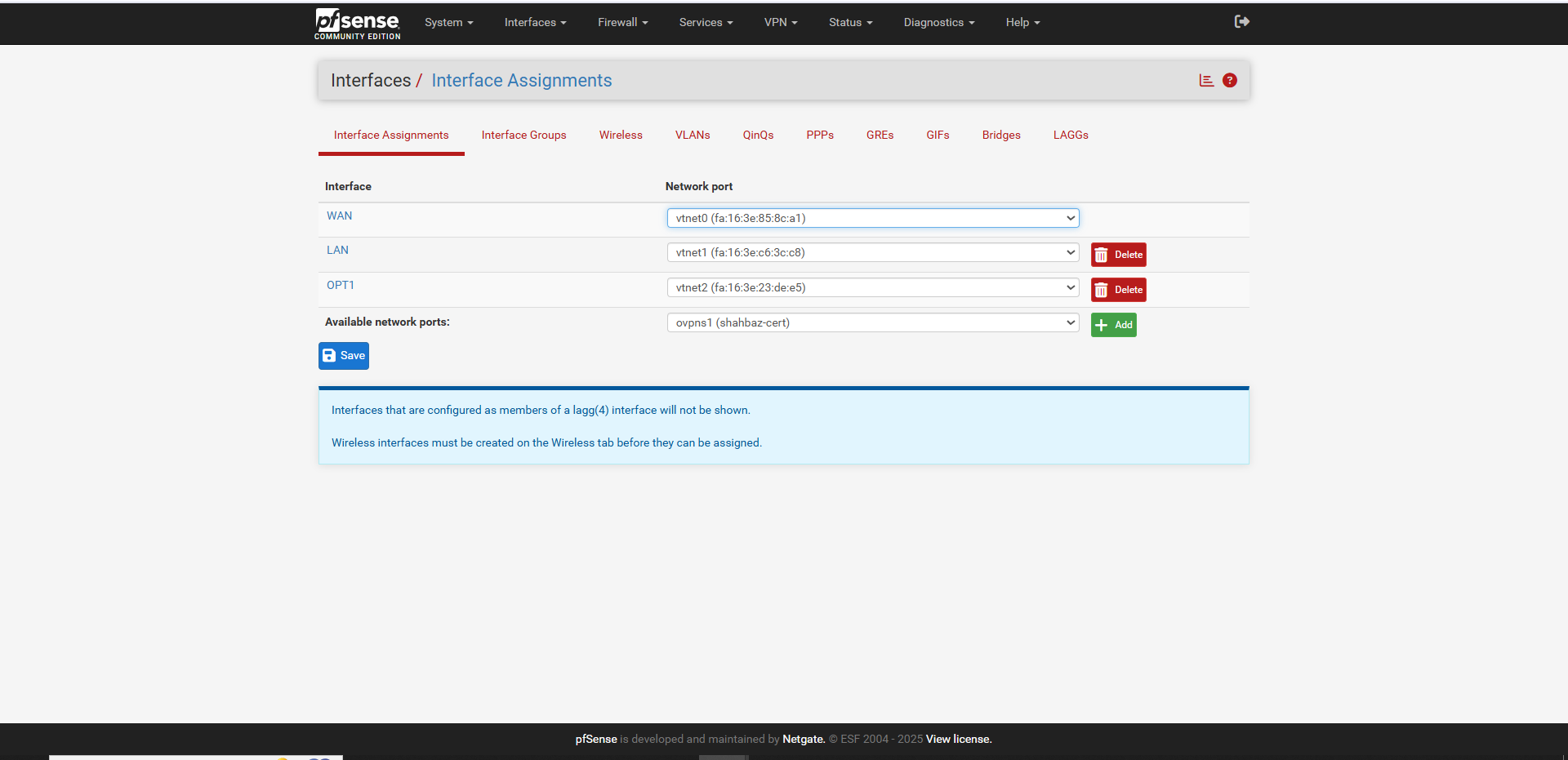
Task: Delete the OPT1 interface assignment
Action: coord(1118,290)
